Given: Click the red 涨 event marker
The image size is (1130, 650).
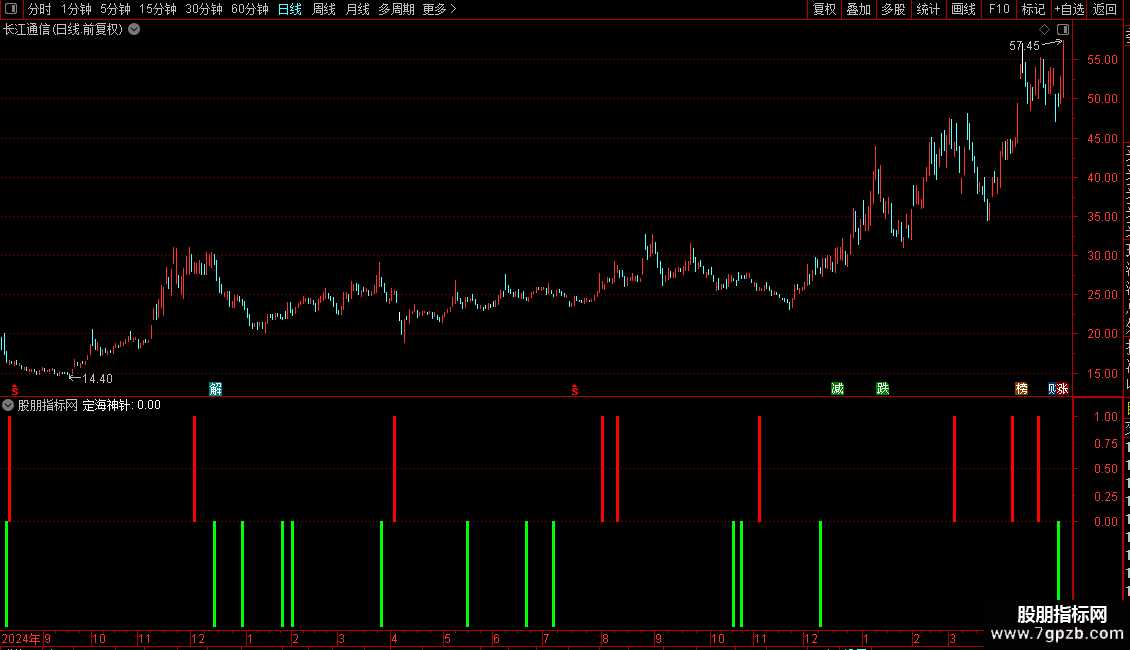Looking at the screenshot, I should click(1063, 388).
